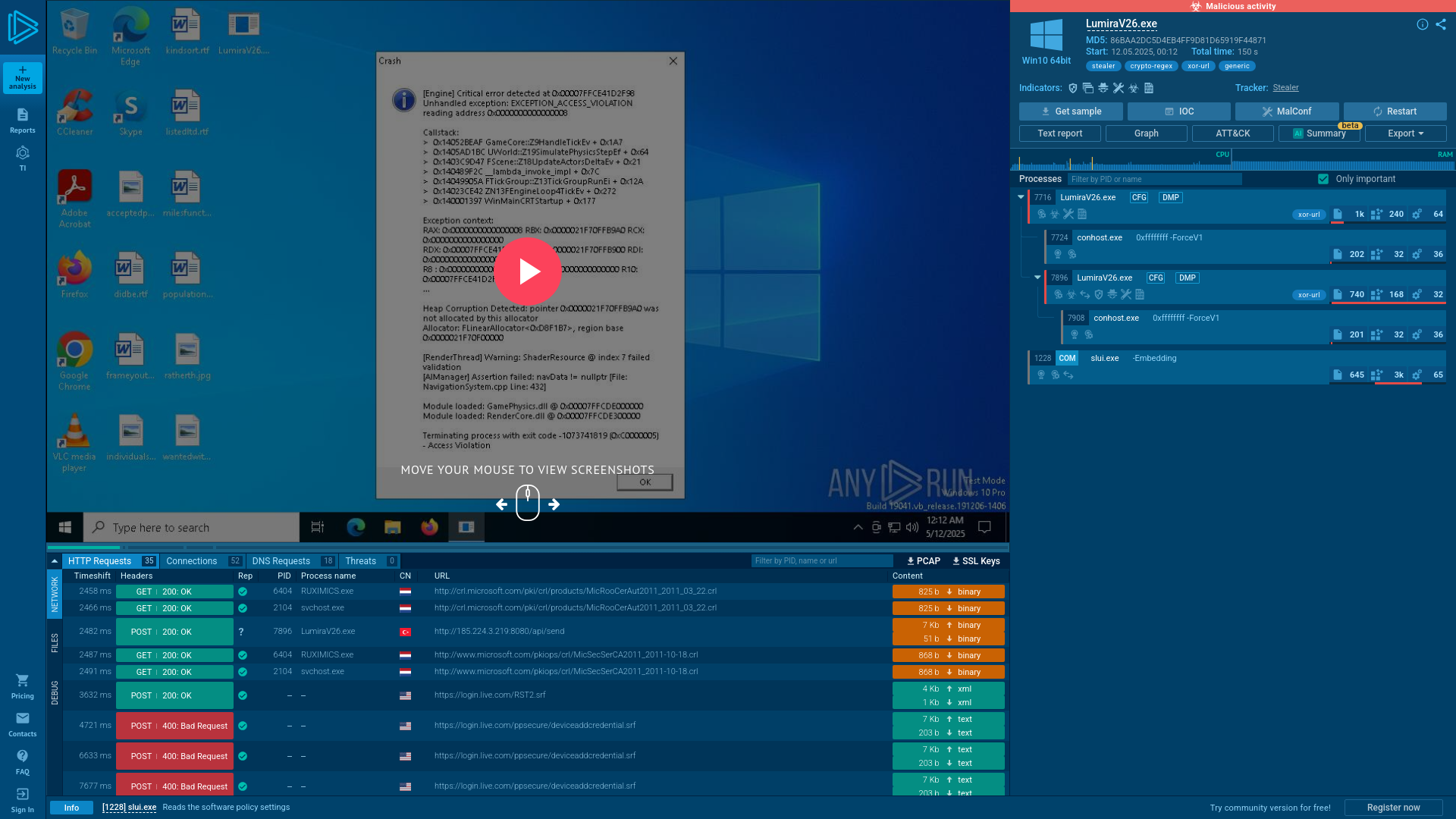Viewport: 1456px width, 819px height.
Task: Open the Pricing cart icon
Action: [x=23, y=686]
